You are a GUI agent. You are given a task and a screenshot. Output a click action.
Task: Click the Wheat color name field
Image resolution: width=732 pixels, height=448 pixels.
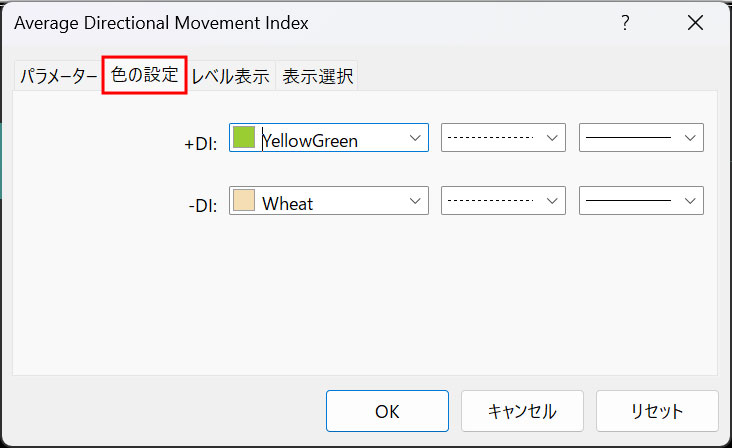coord(331,203)
